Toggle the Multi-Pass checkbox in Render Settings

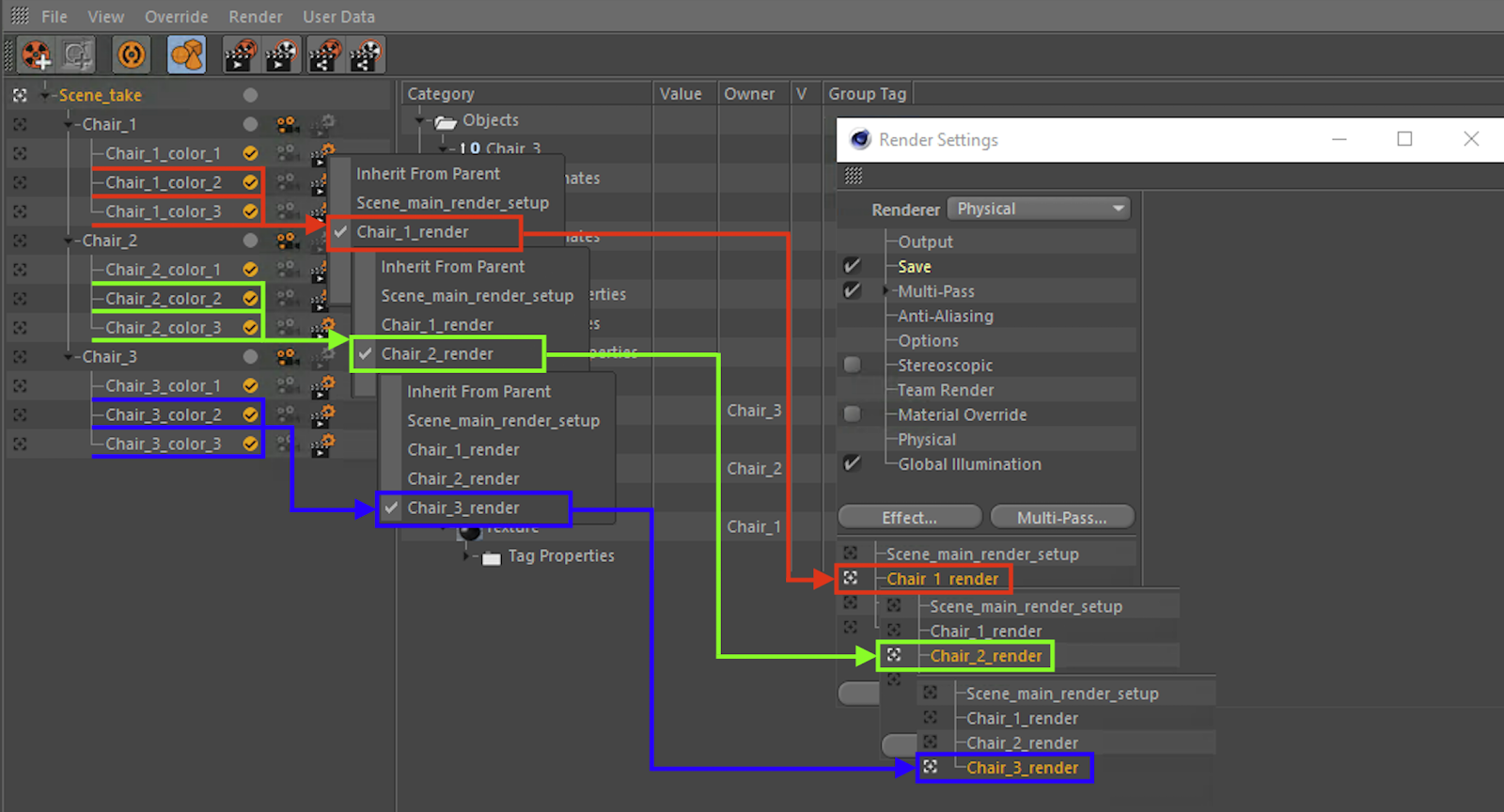tap(852, 290)
